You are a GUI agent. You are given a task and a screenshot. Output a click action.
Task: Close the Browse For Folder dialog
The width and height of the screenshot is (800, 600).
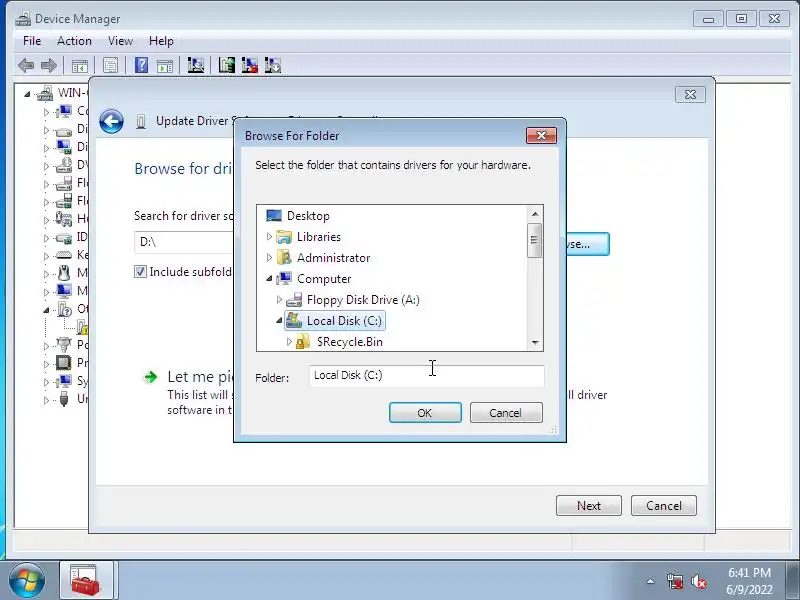(x=541, y=136)
